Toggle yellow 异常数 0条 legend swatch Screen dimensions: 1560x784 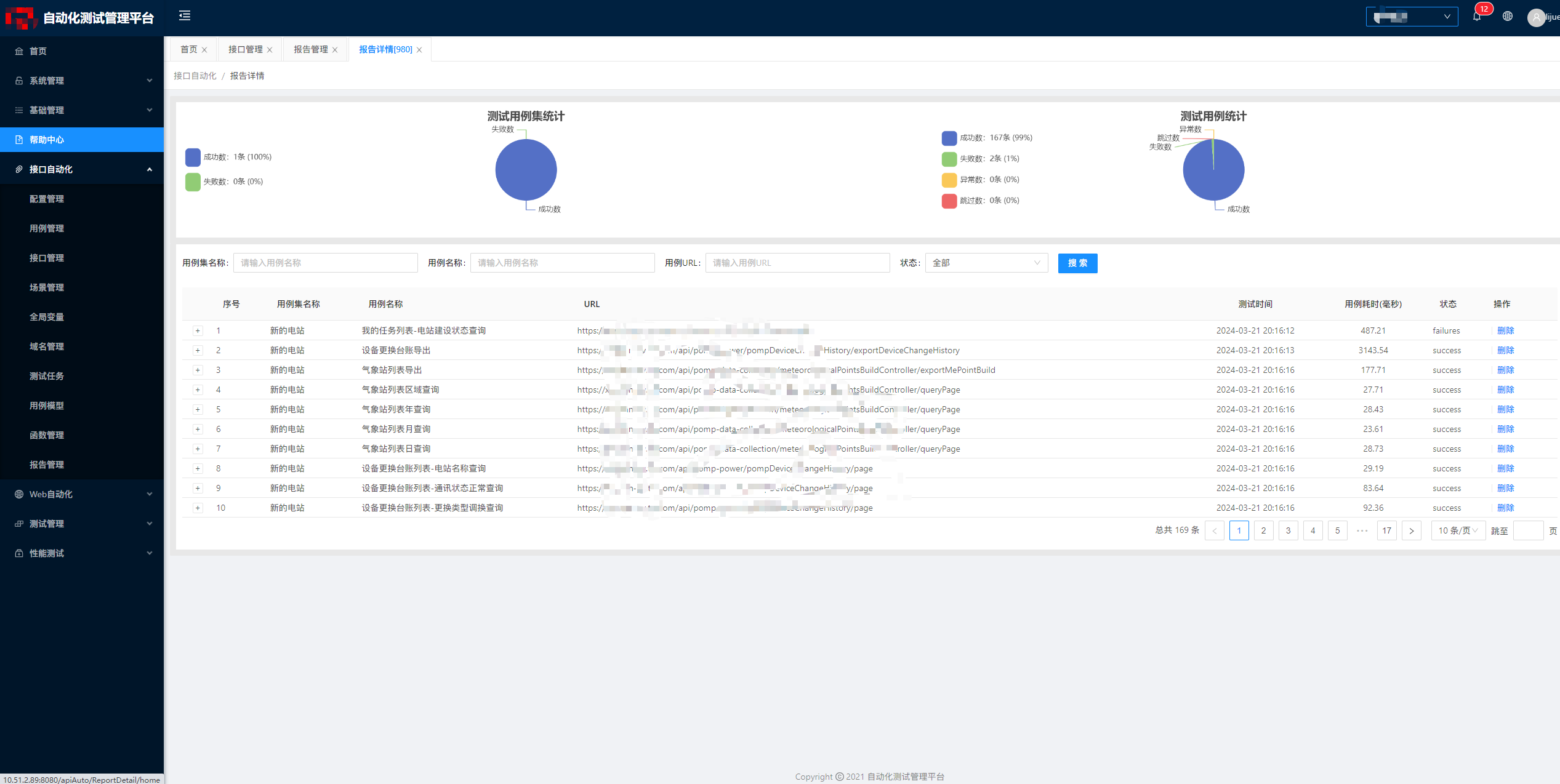(x=949, y=180)
